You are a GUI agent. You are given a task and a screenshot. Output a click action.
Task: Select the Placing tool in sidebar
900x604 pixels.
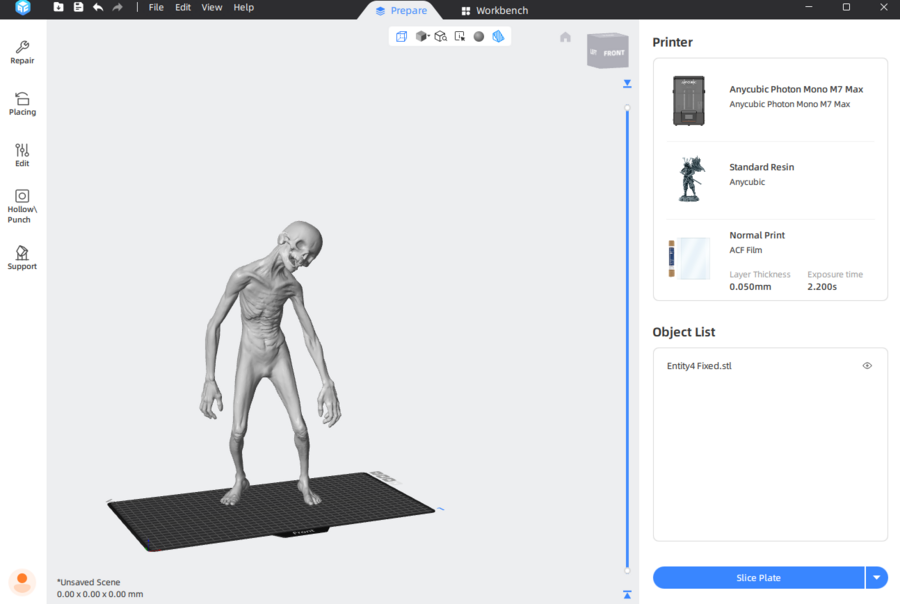[22, 103]
